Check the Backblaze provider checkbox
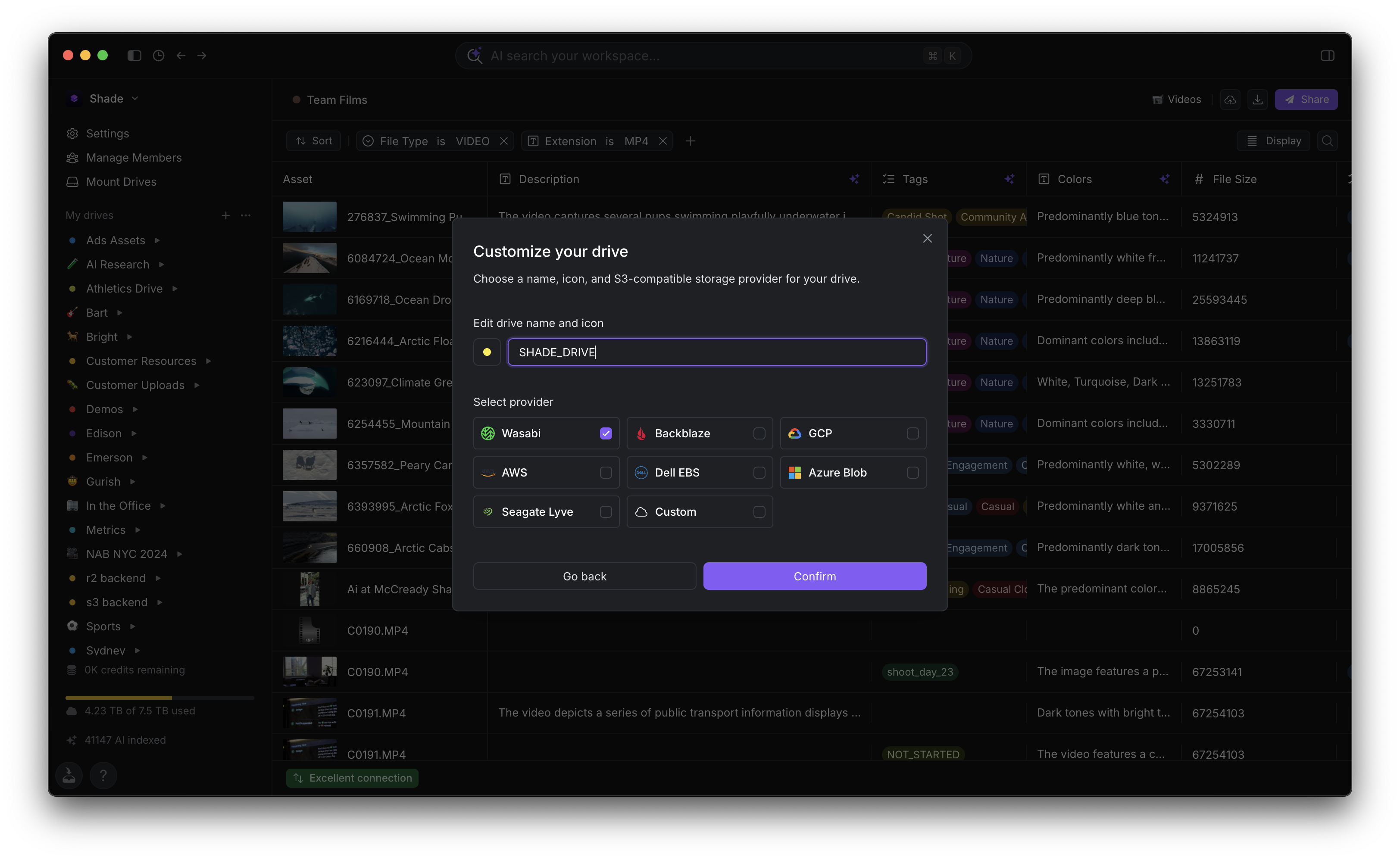Image resolution: width=1400 pixels, height=860 pixels. (759, 433)
